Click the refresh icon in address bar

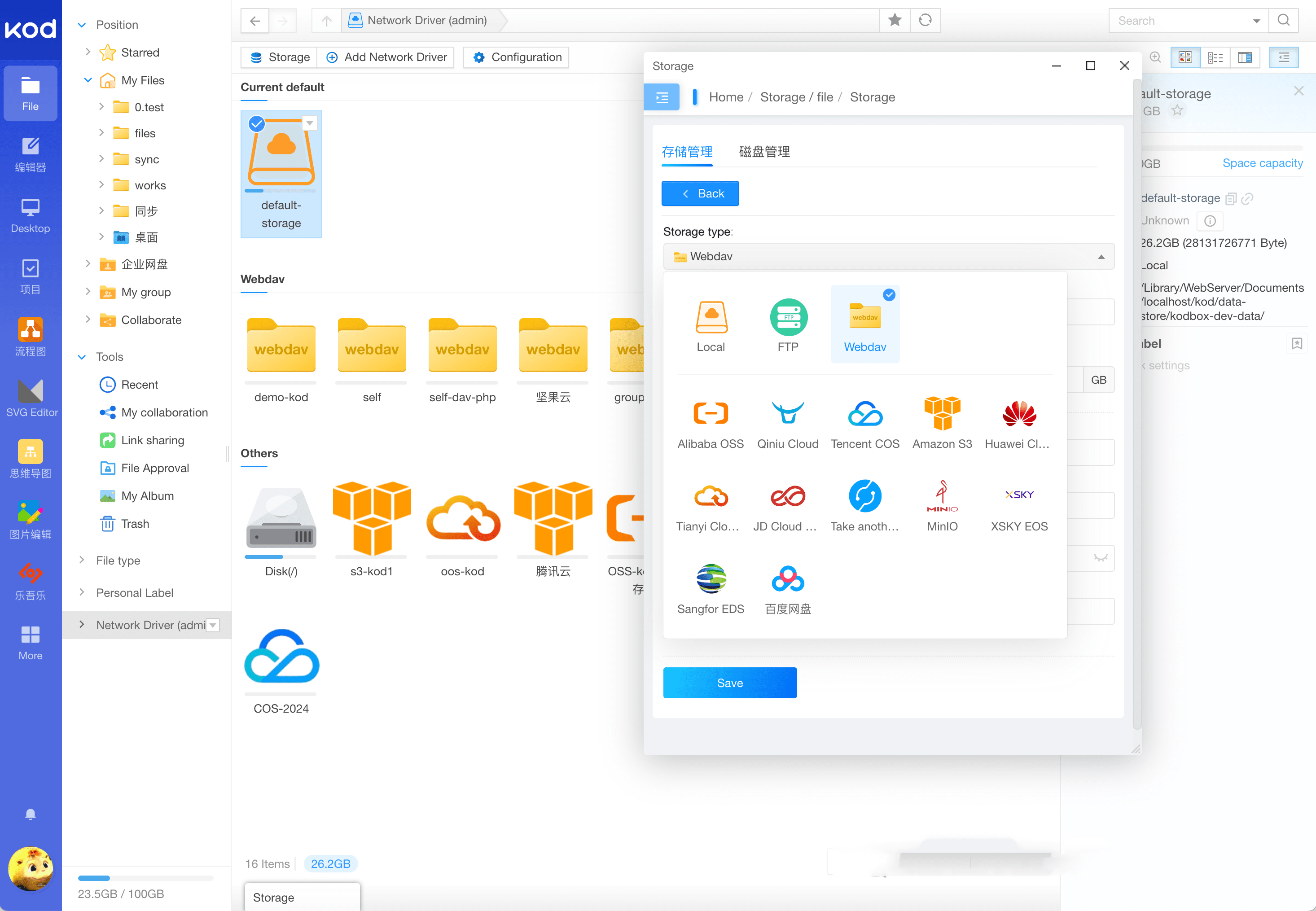coord(925,20)
